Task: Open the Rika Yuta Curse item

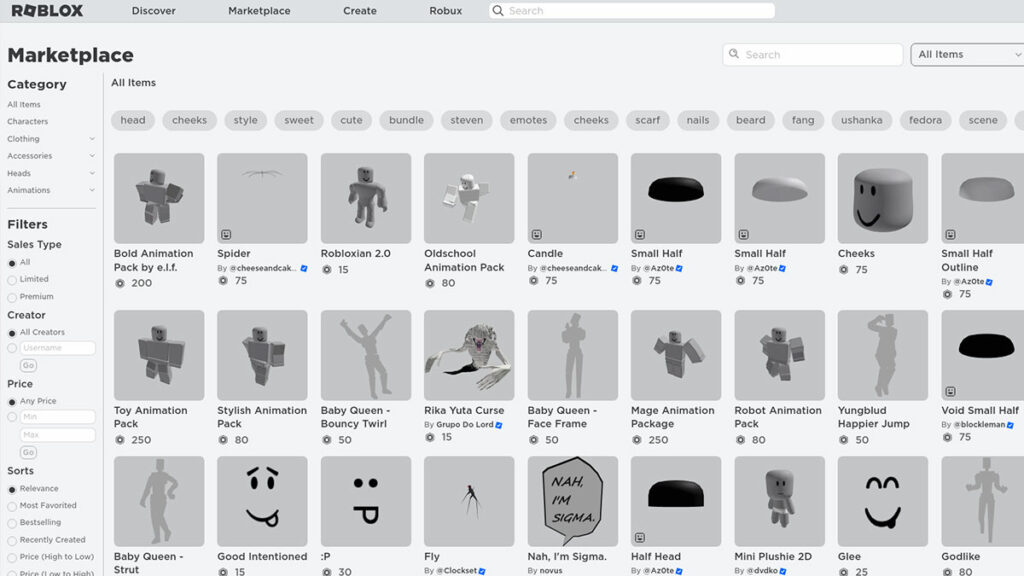Action: [468, 355]
